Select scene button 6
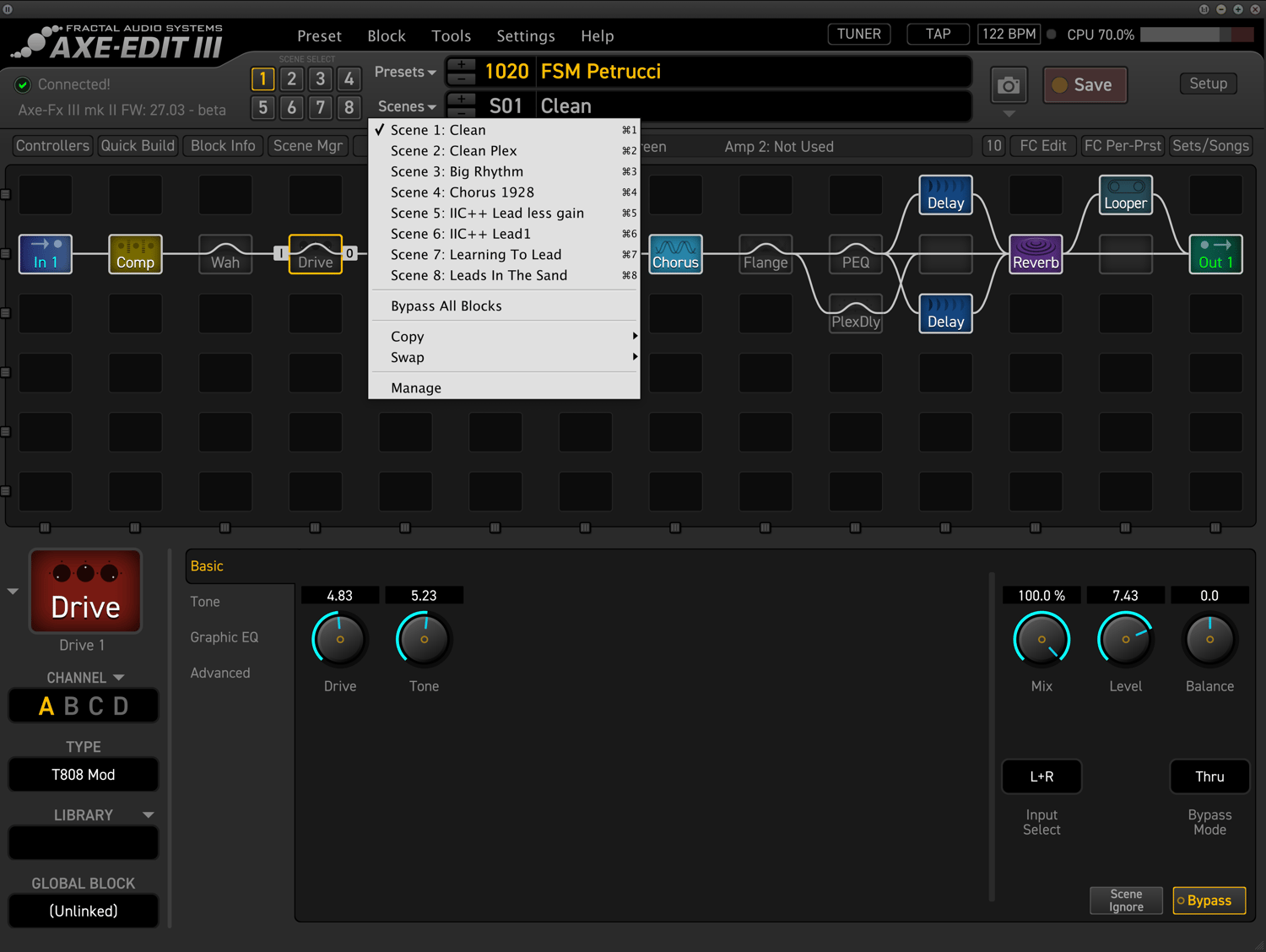The height and width of the screenshot is (952, 1266). coord(291,108)
